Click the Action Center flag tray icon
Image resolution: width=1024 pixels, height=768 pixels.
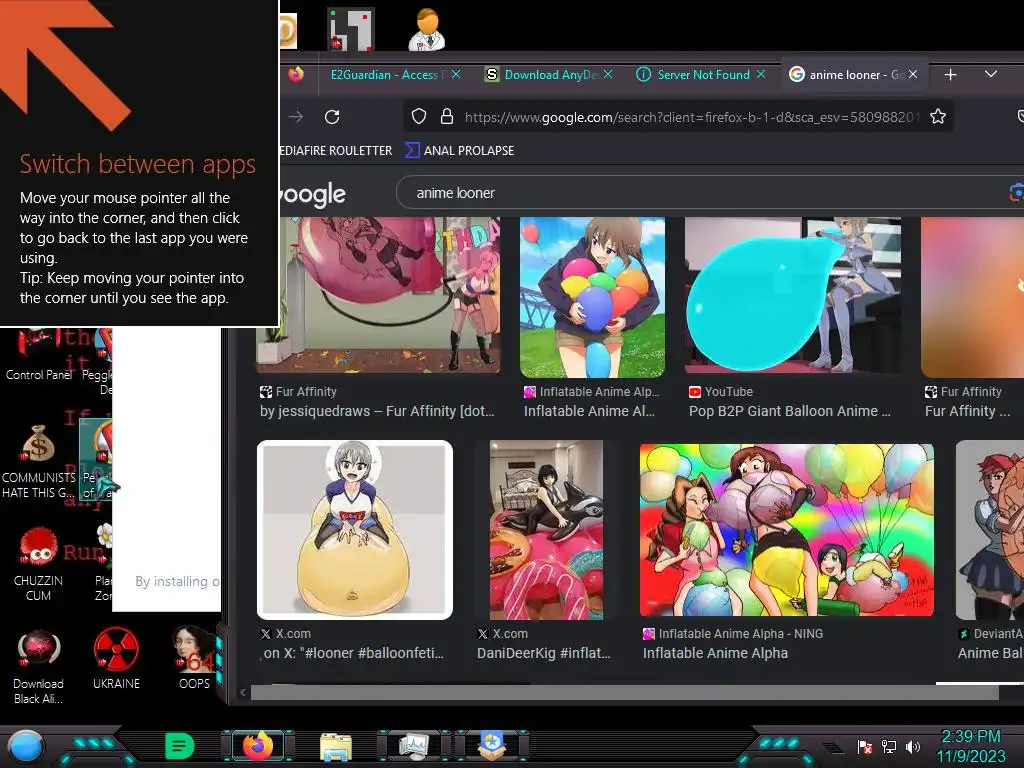[865, 746]
